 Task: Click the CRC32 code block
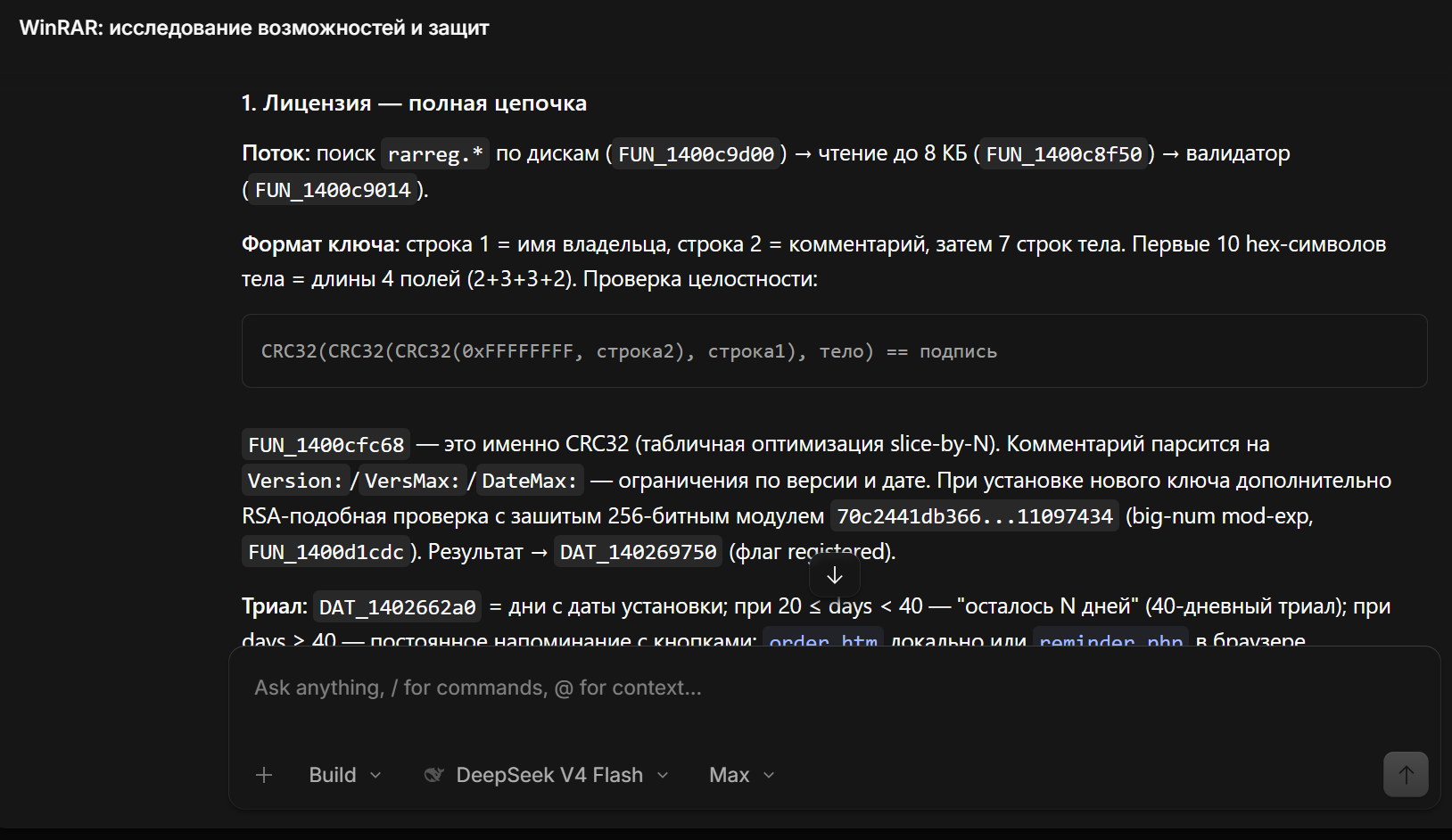pos(834,351)
